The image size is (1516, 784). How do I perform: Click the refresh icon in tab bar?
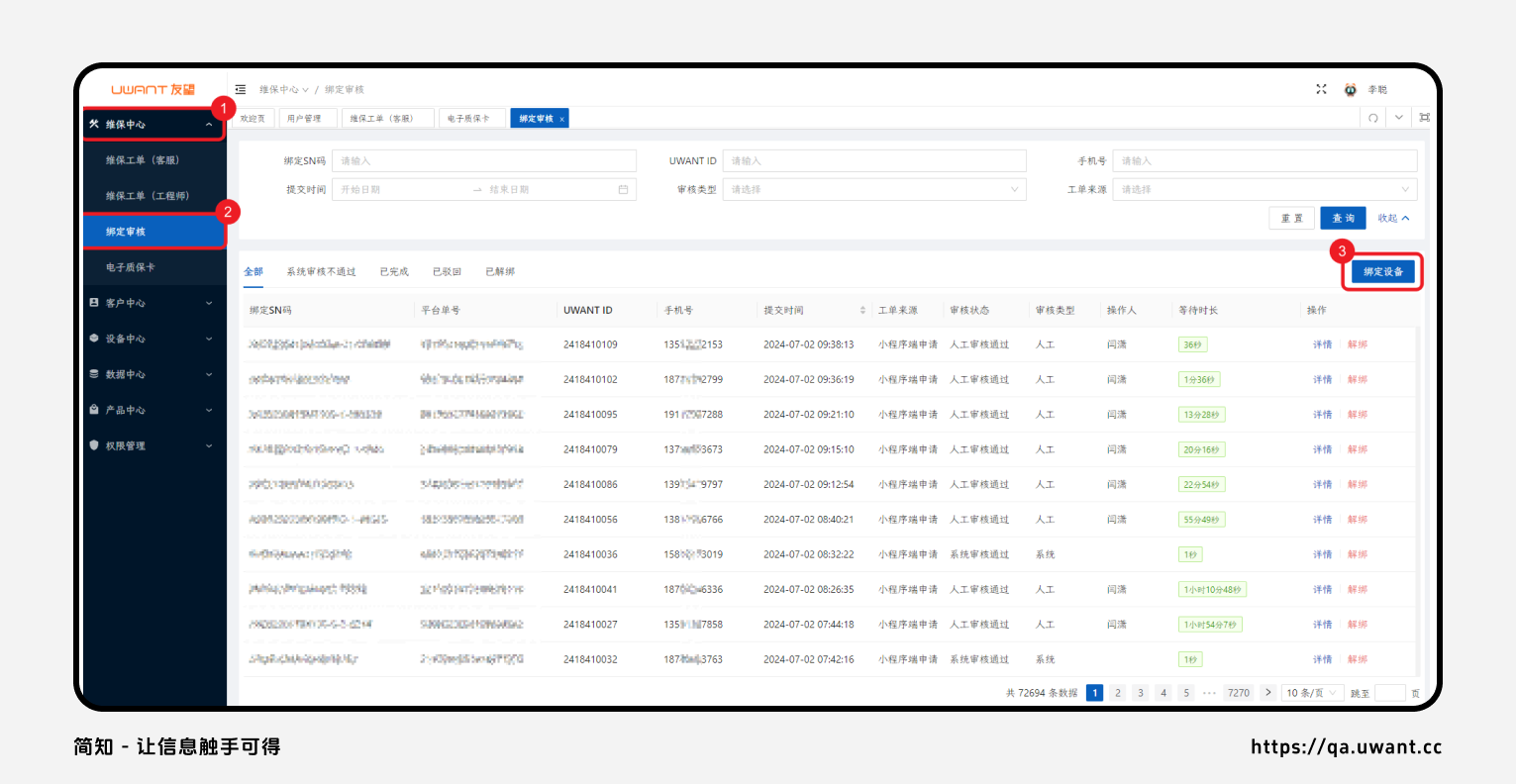(1373, 118)
